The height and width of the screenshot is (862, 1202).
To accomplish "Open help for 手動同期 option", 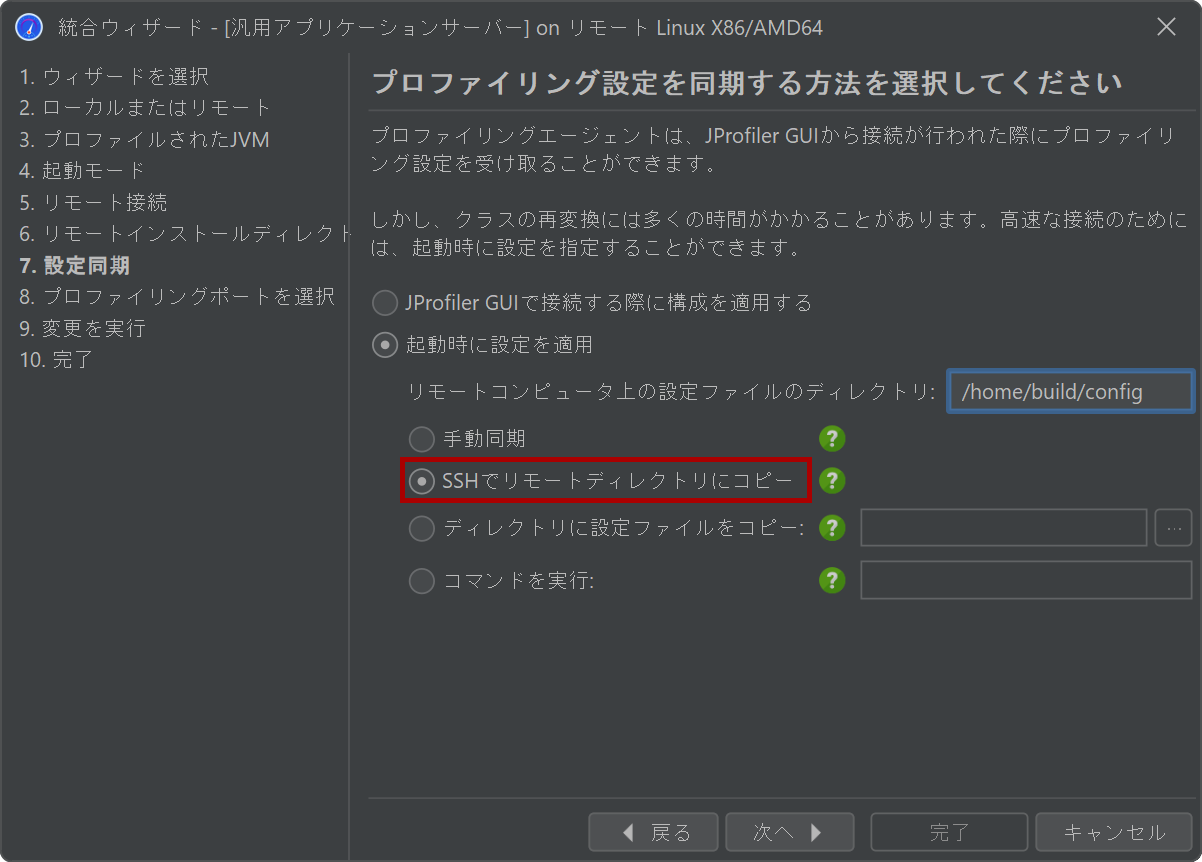I will pos(832,438).
